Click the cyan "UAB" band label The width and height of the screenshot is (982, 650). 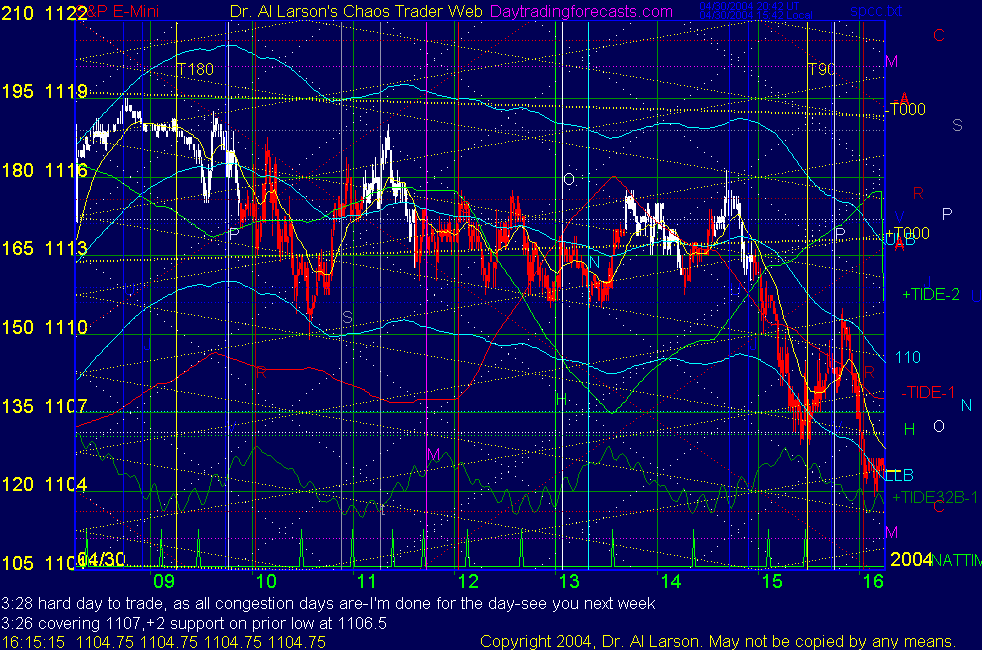click(x=900, y=240)
